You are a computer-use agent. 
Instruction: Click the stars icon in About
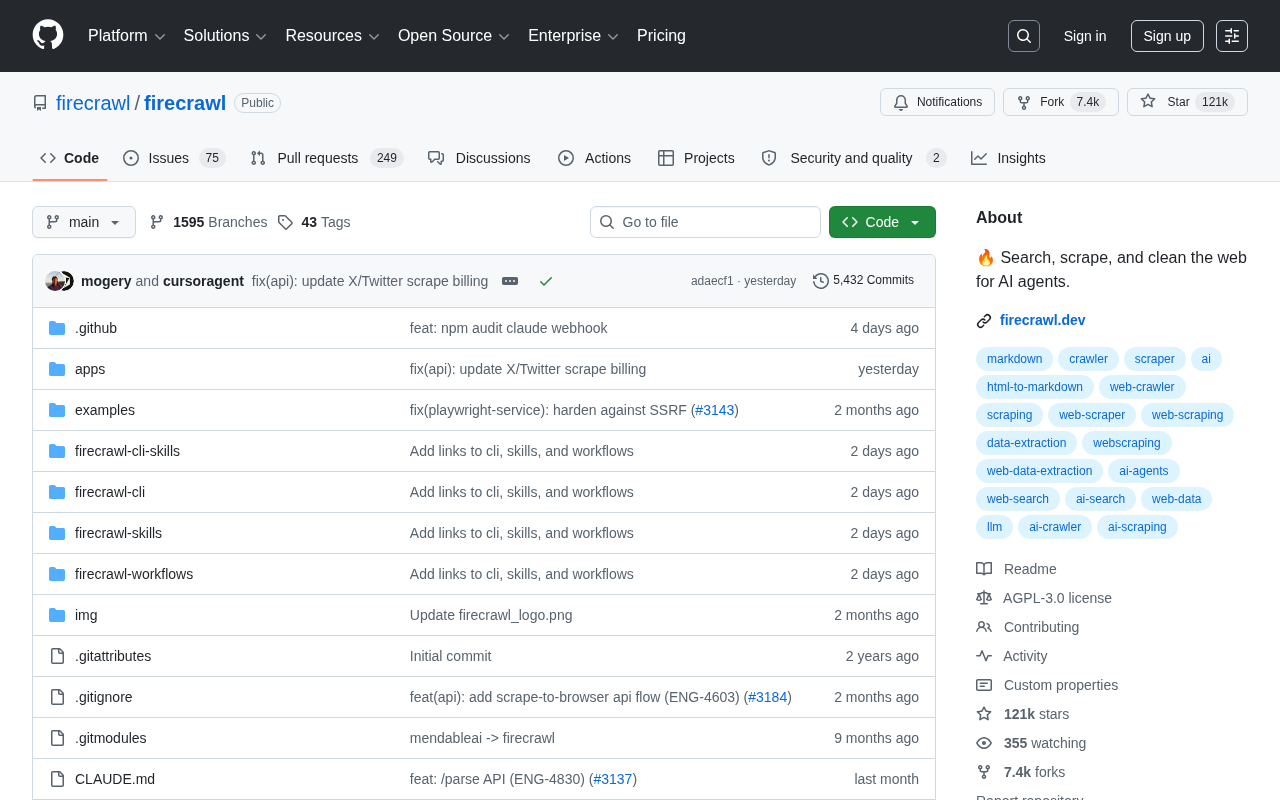pos(984,714)
